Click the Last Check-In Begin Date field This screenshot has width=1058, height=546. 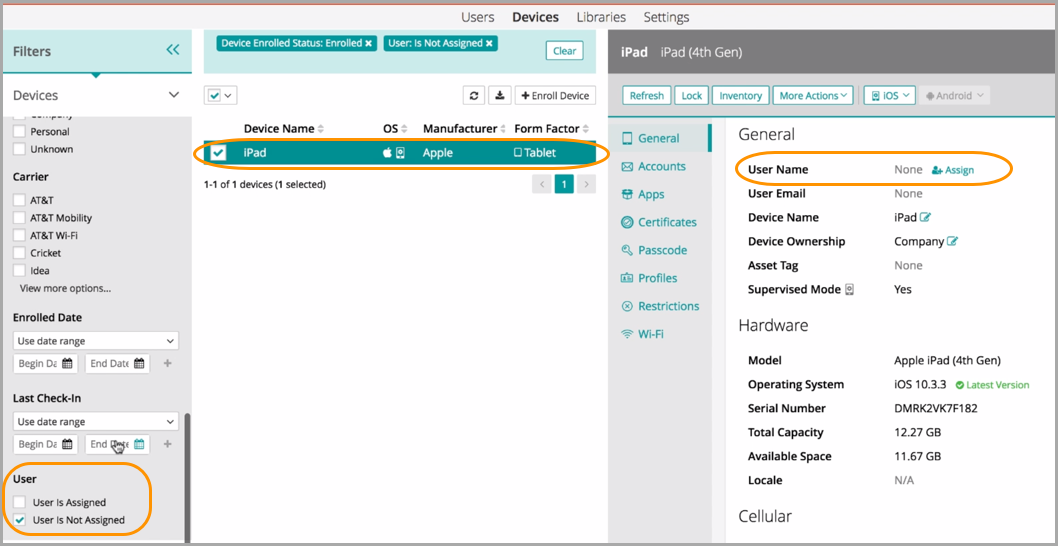(x=37, y=445)
